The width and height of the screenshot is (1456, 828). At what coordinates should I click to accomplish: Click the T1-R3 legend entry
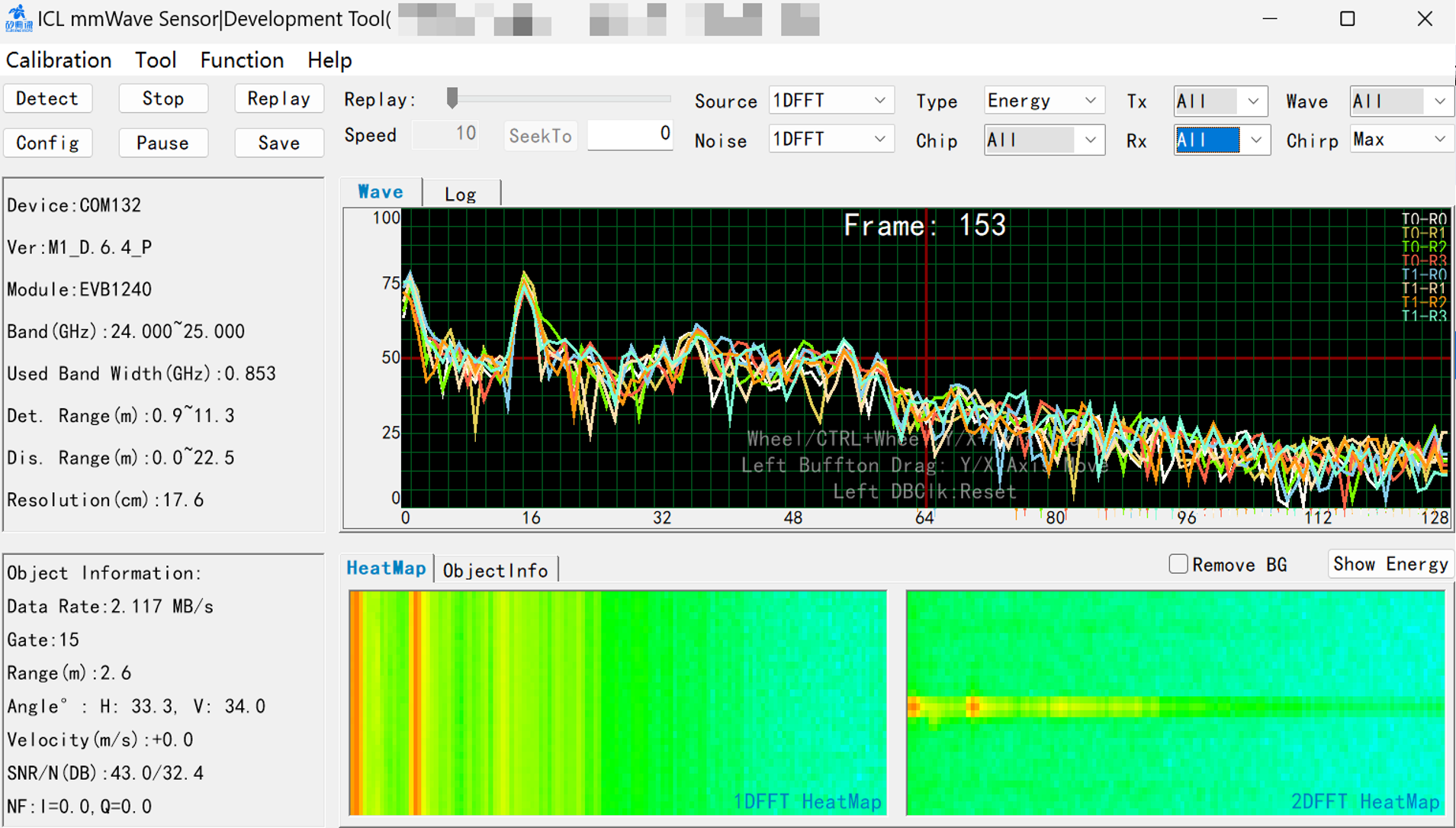point(1424,316)
